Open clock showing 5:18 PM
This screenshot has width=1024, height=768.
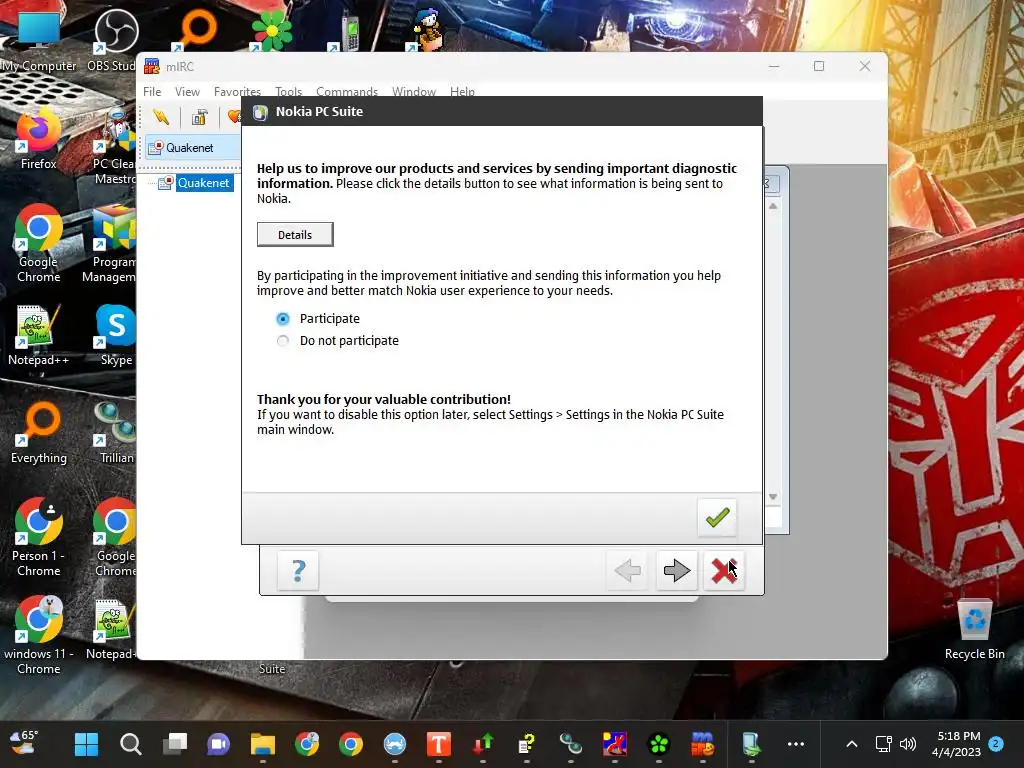point(957,744)
